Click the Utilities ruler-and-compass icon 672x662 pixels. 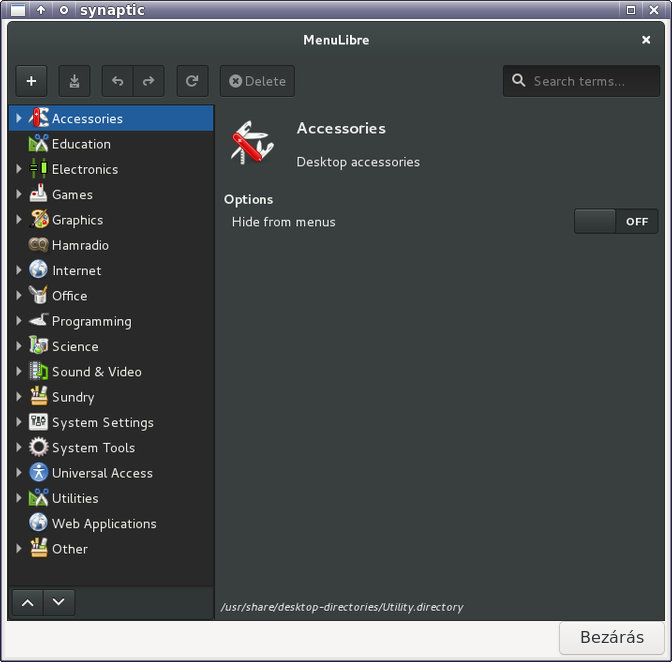[x=39, y=497]
